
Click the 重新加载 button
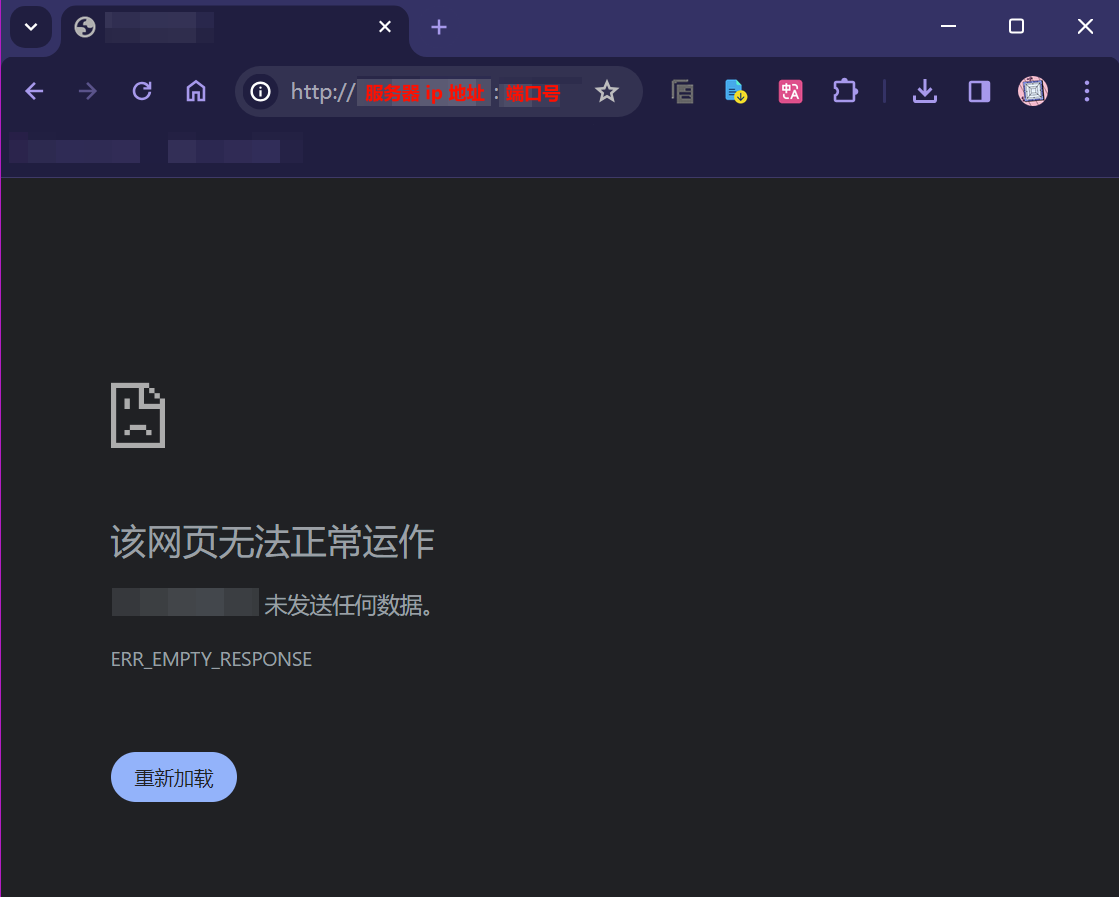(x=174, y=777)
